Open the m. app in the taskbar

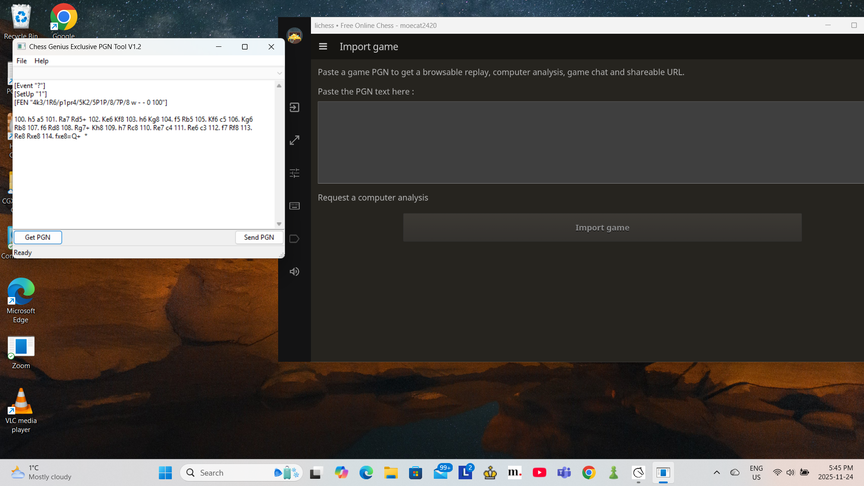(515, 473)
